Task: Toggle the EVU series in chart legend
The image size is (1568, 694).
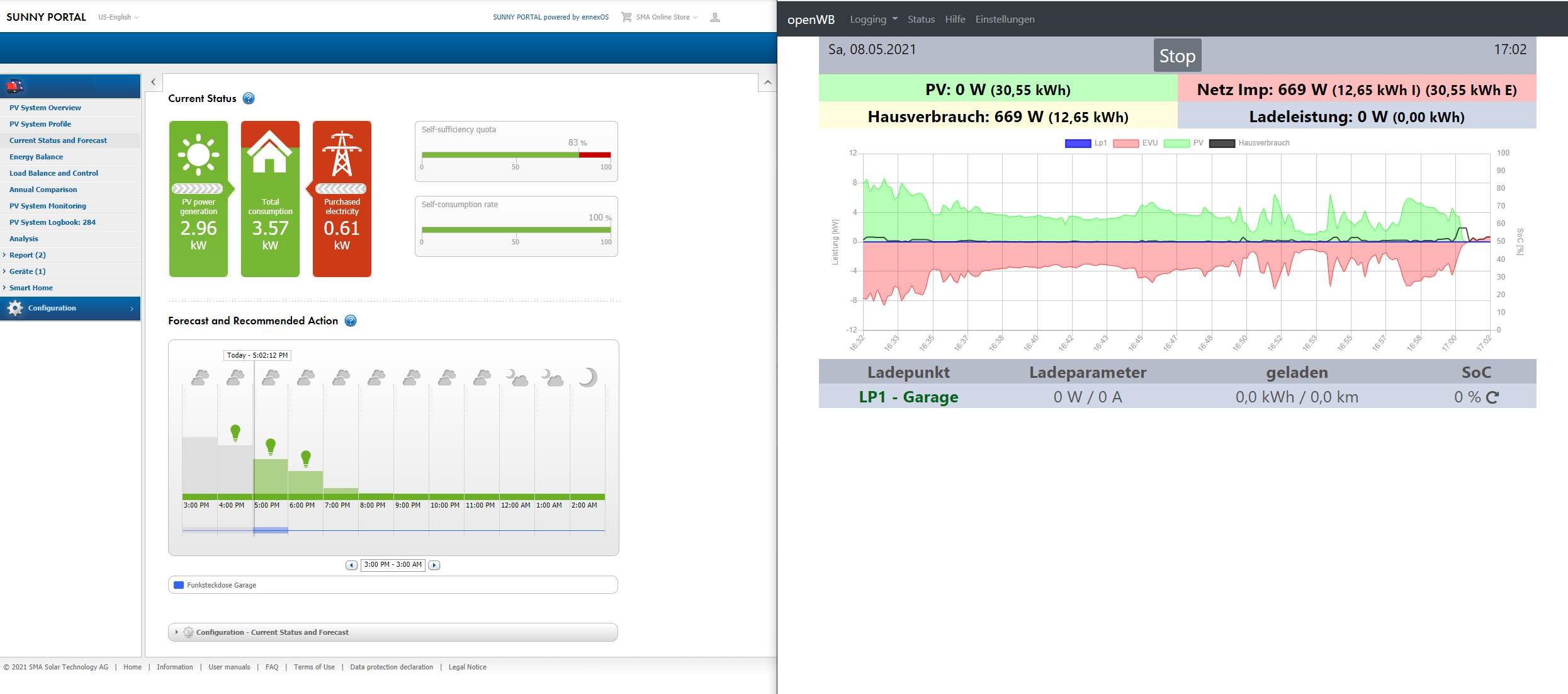Action: [1125, 143]
